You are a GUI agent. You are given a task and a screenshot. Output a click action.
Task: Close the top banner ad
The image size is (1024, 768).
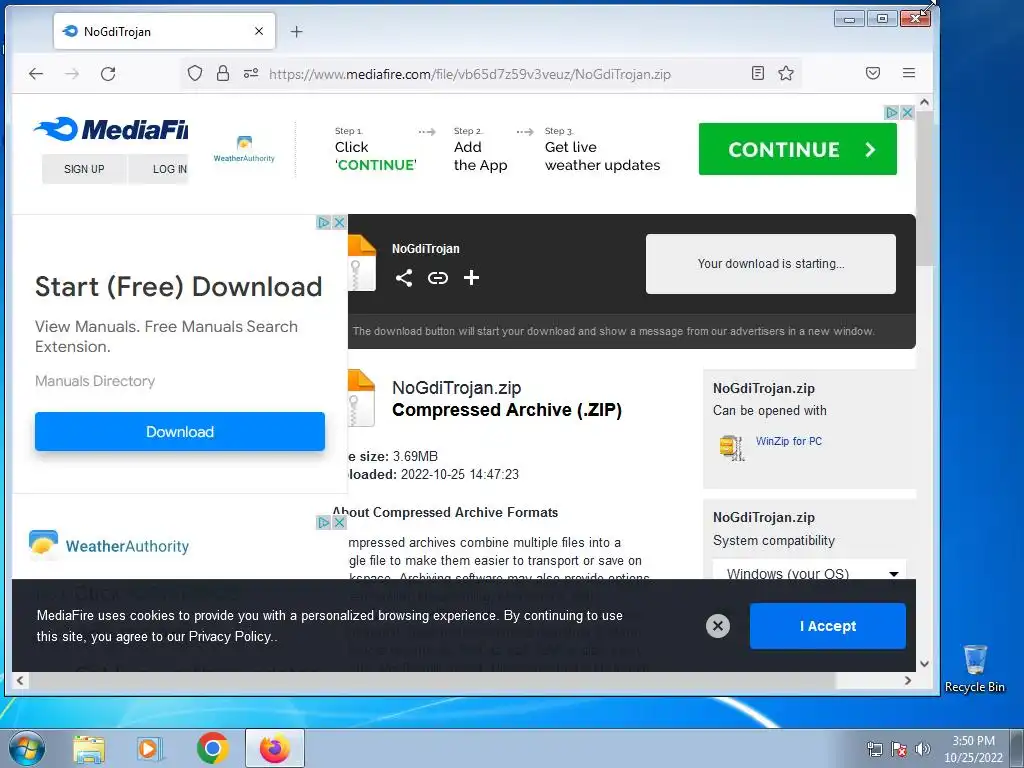click(907, 112)
